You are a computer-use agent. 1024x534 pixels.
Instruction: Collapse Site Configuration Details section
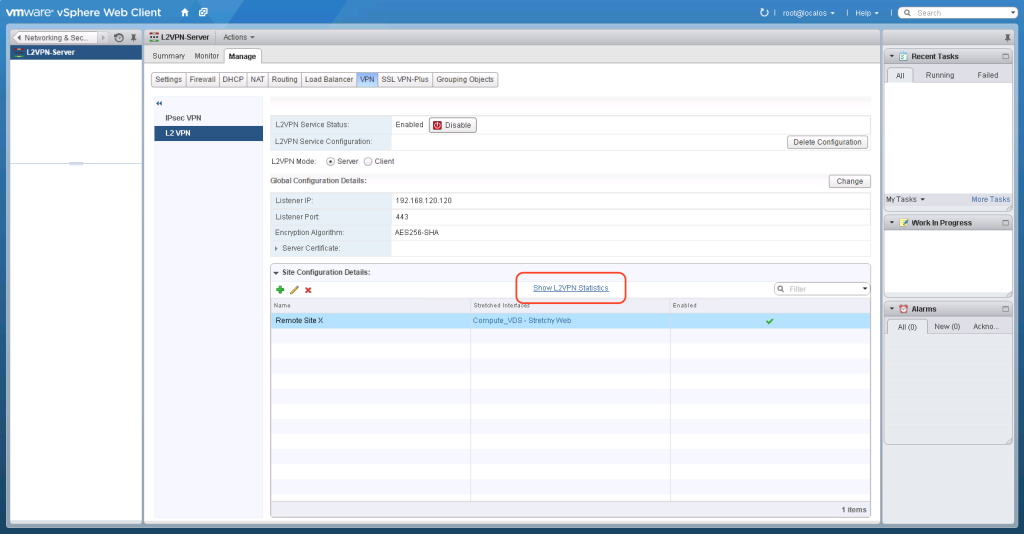pyautogui.click(x=276, y=273)
